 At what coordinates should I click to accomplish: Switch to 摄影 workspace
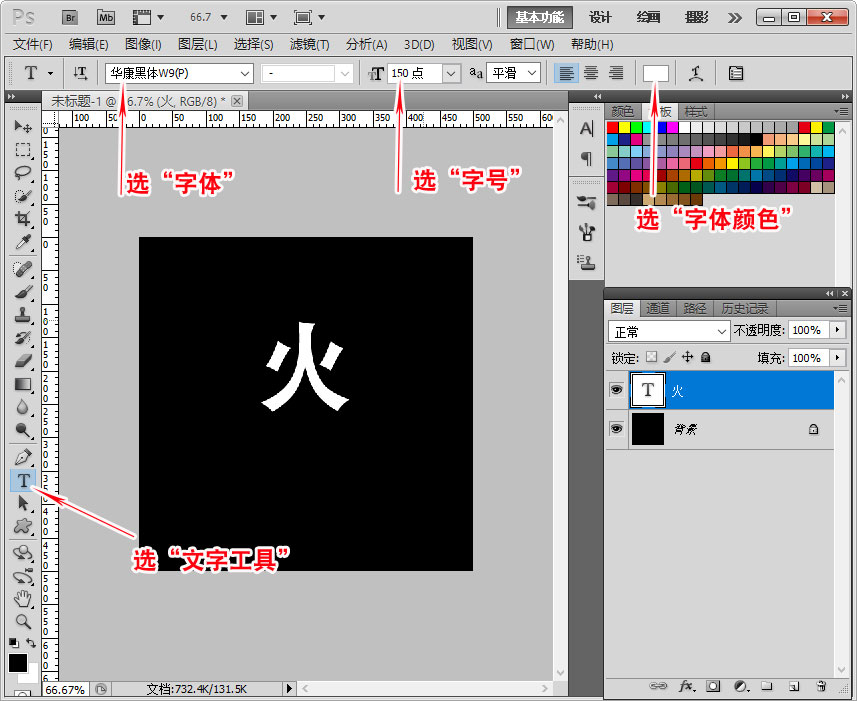point(696,17)
